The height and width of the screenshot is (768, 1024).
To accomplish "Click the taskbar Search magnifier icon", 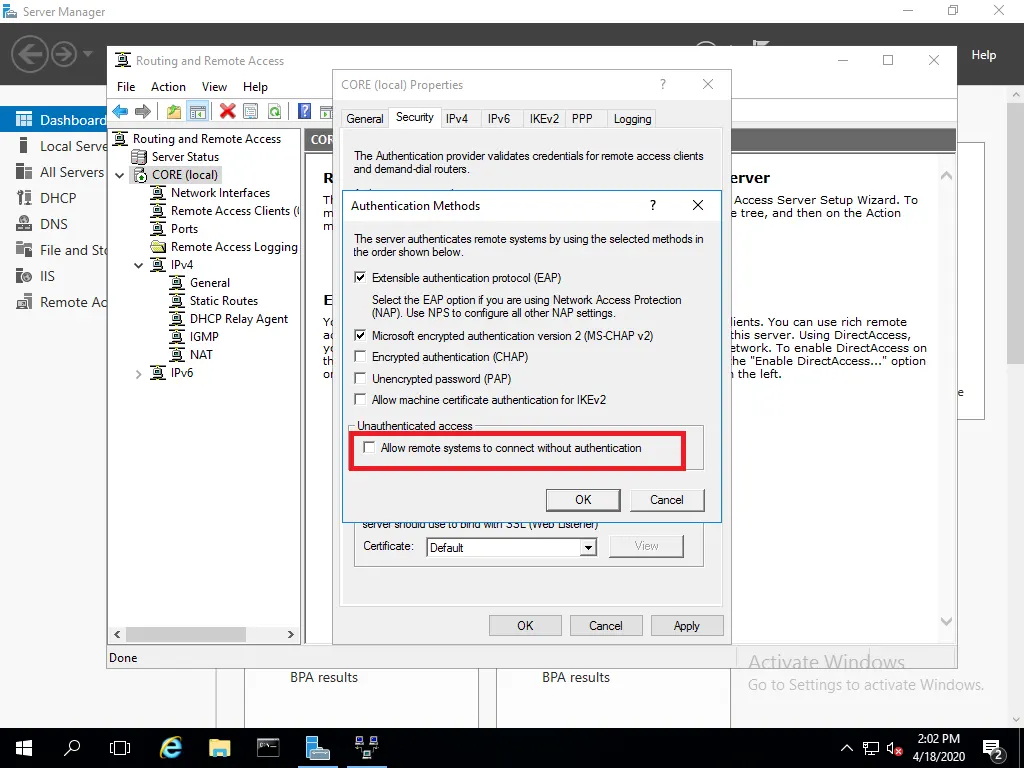I will tap(72, 747).
